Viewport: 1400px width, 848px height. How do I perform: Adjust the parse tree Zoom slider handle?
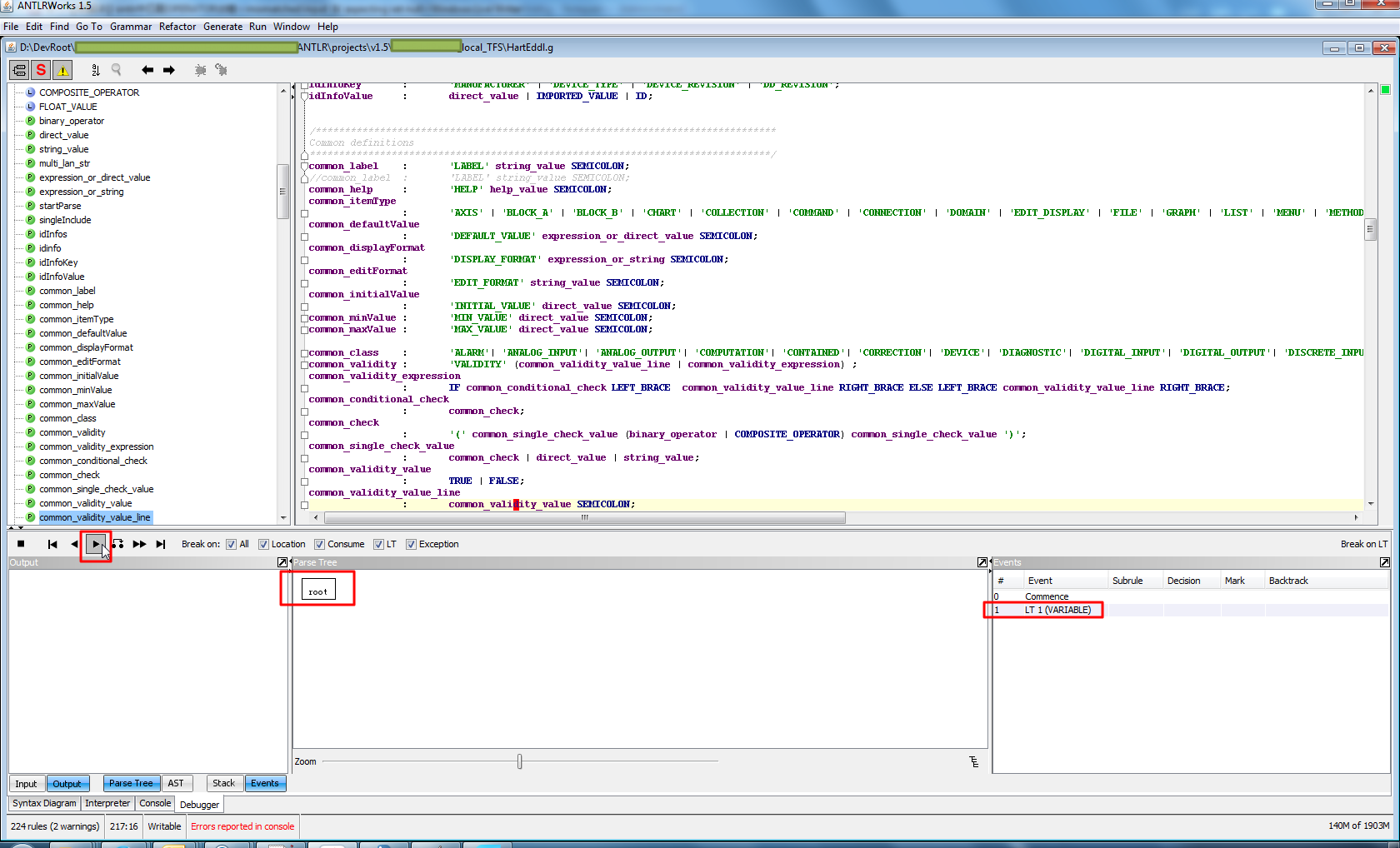pos(520,761)
